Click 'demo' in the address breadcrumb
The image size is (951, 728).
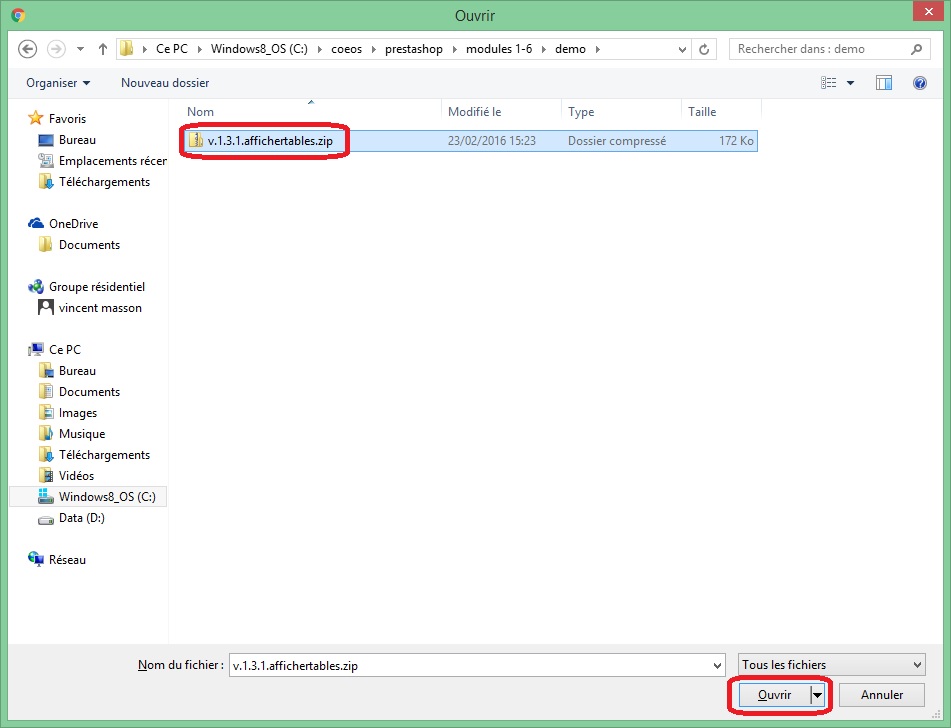click(x=570, y=49)
